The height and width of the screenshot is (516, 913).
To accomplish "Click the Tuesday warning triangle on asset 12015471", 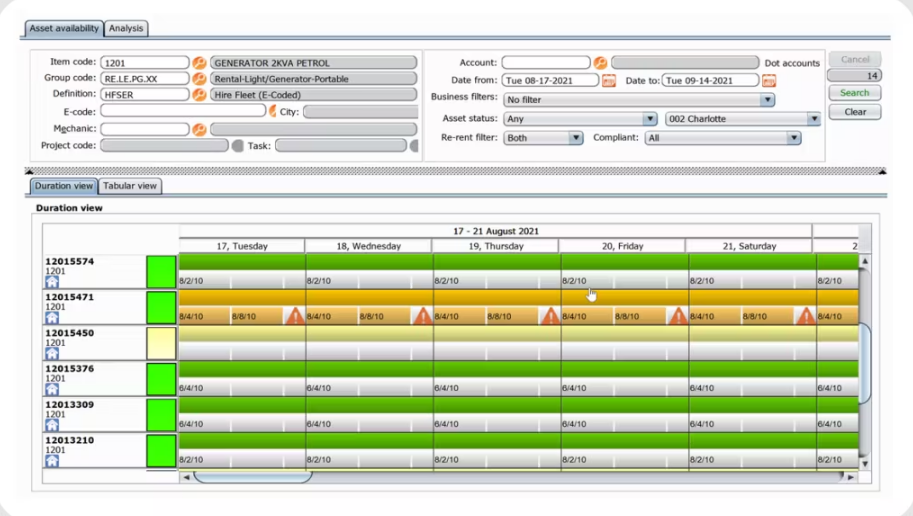I will [294, 316].
